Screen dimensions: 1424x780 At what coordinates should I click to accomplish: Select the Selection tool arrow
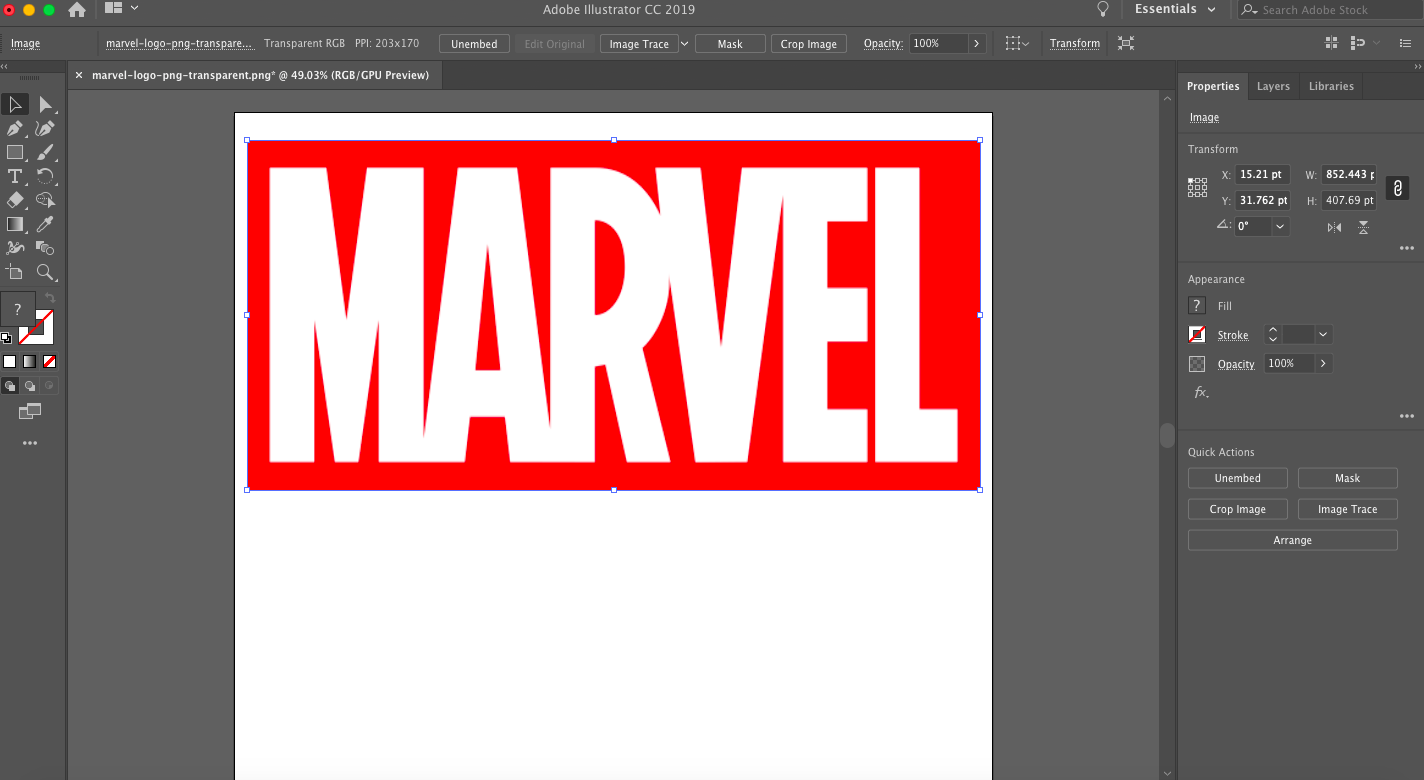tap(15, 104)
